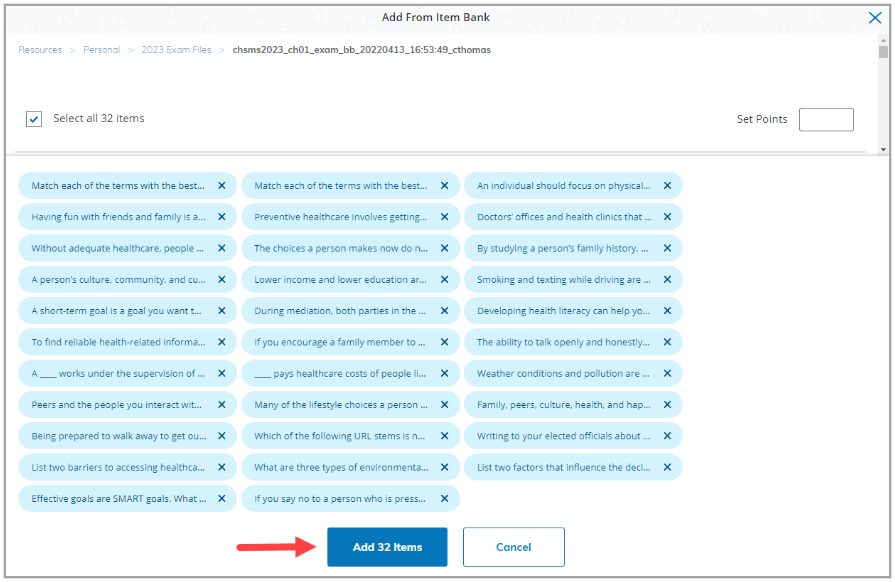The height and width of the screenshot is (582, 895).
Task: Remove 'Family, peers, culture, health' item
Action: tap(667, 405)
